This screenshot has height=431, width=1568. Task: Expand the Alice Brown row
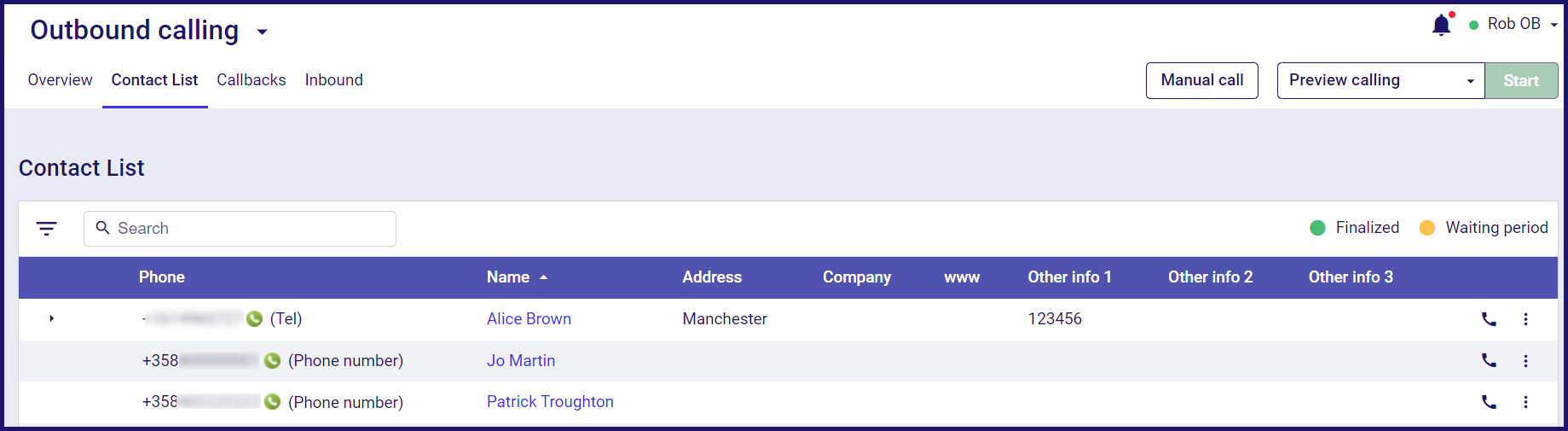click(51, 318)
